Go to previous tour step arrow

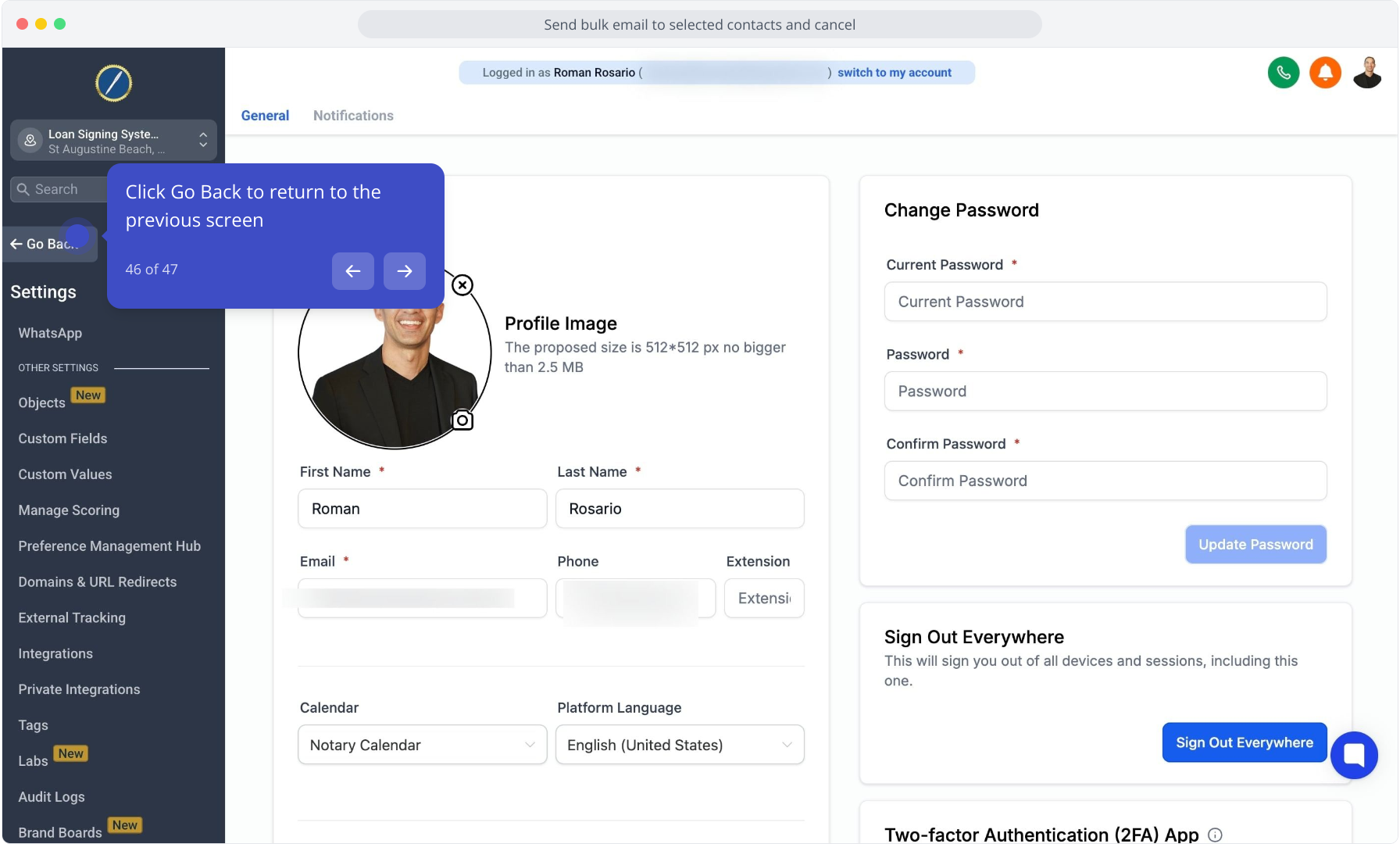point(353,271)
